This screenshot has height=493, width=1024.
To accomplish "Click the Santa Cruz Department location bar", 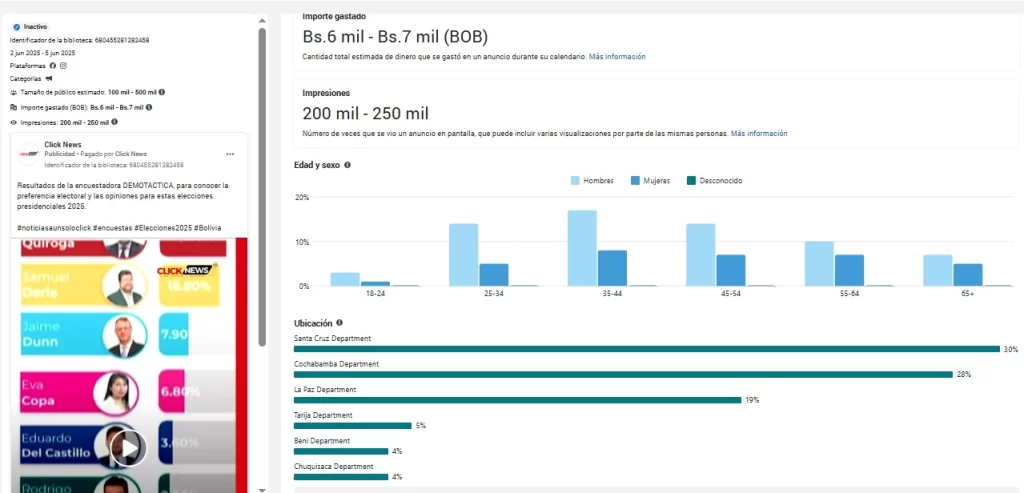I will (x=647, y=349).
